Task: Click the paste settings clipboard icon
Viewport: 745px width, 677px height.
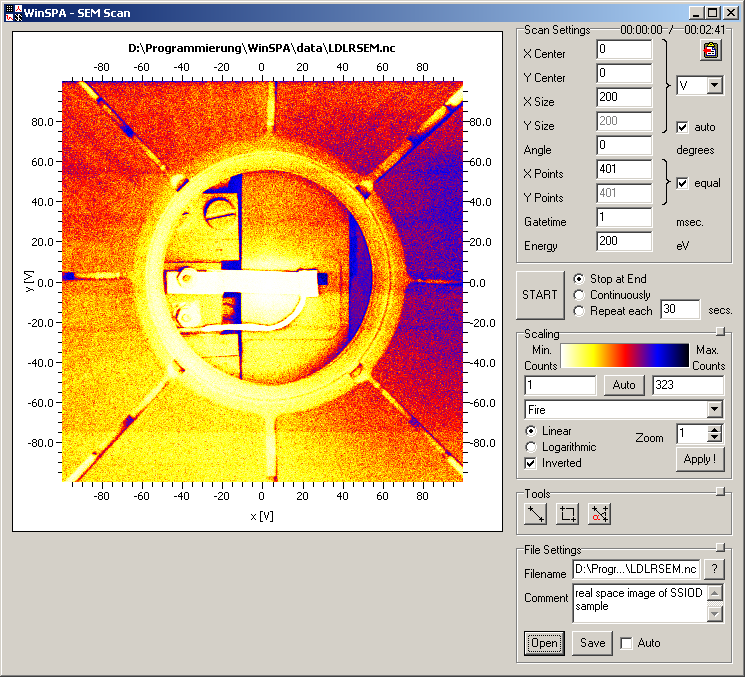Action: tap(711, 52)
